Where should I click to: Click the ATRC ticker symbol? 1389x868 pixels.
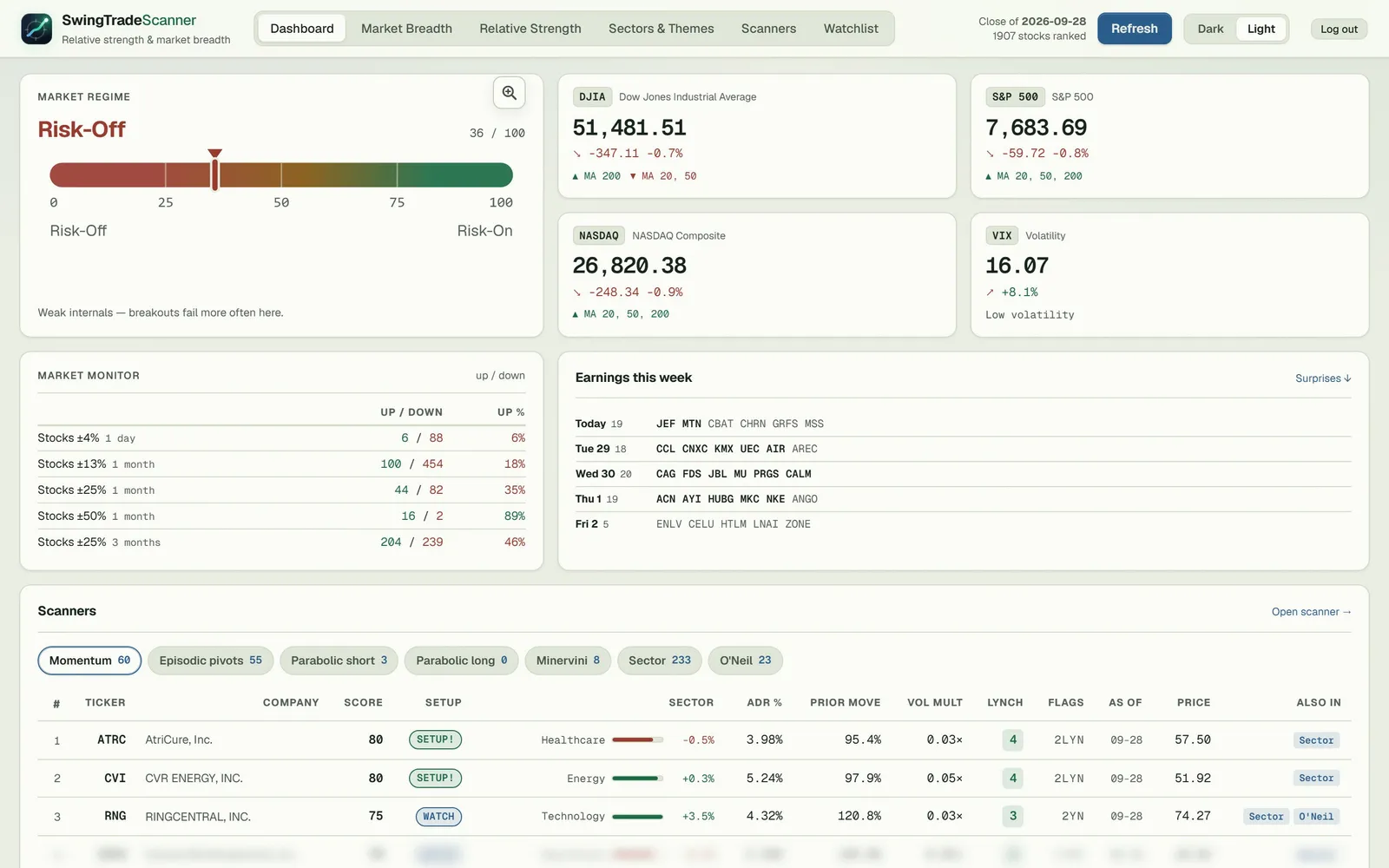coord(111,740)
